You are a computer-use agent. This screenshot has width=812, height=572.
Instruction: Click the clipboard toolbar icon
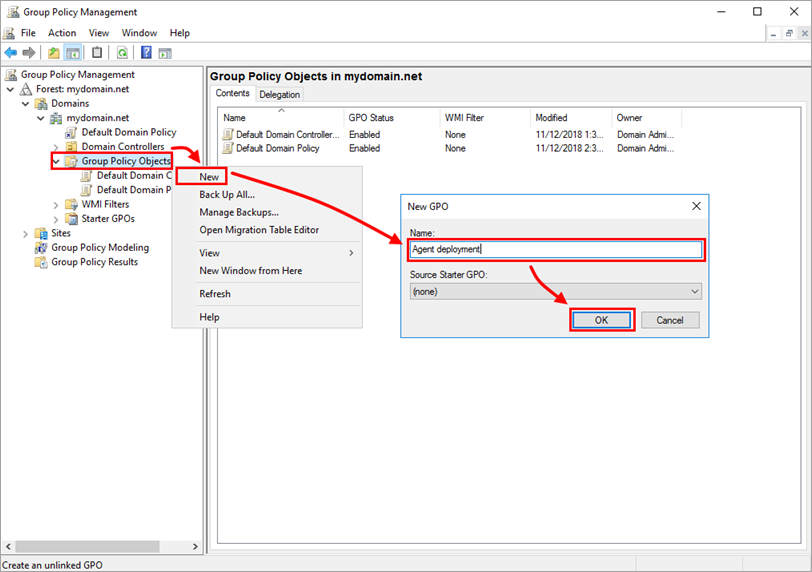coord(97,53)
